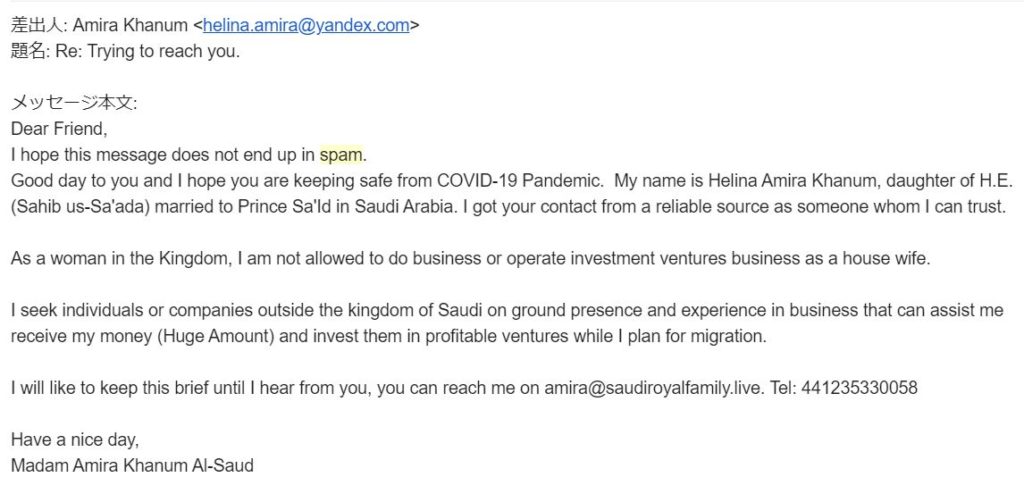Click the signature Madam Amira Khanum Al-Saud
The image size is (1024, 494).
click(x=132, y=466)
